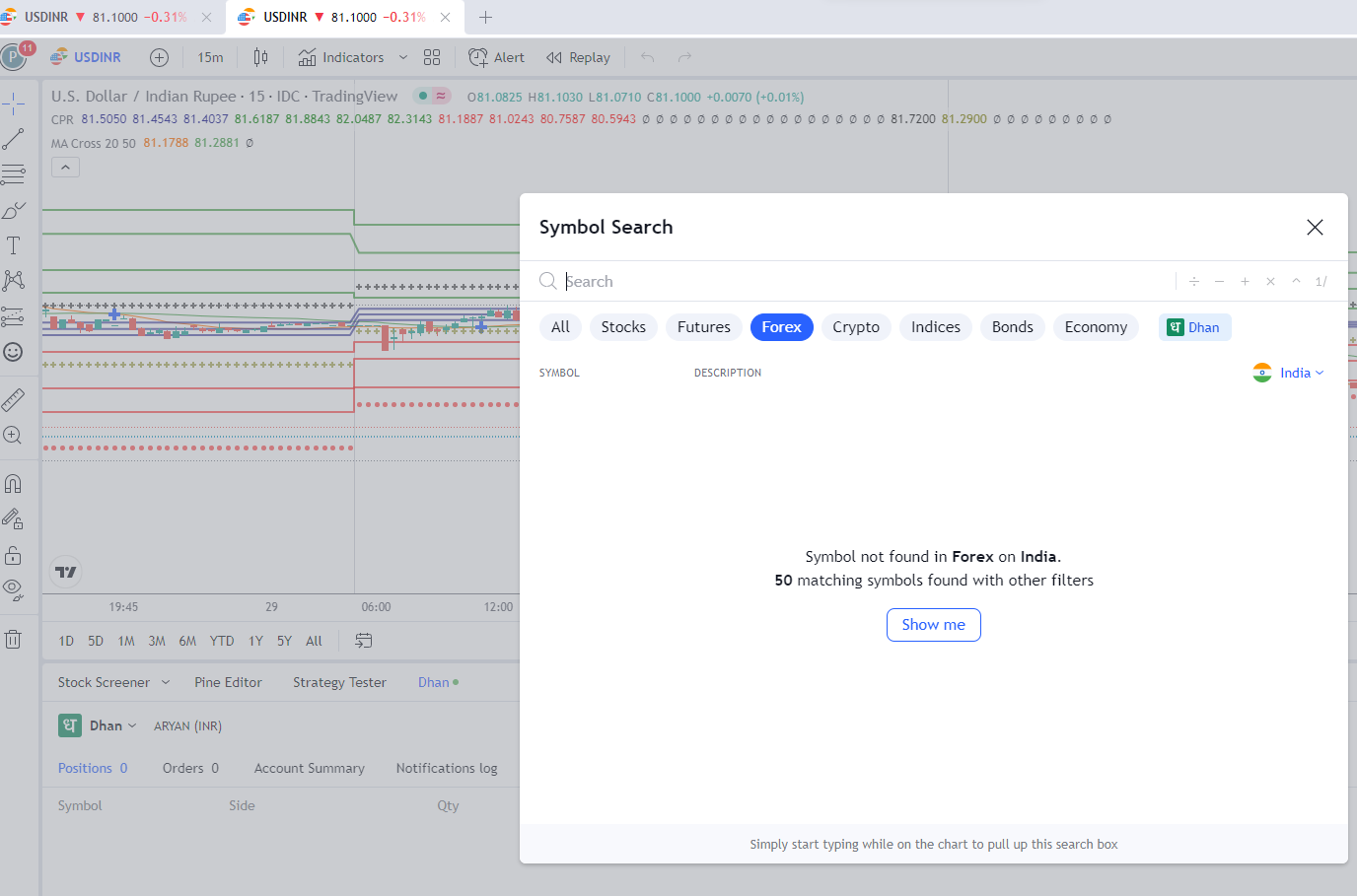This screenshot has width=1357, height=896.
Task: Select the ruler measure tool
Action: point(13,400)
